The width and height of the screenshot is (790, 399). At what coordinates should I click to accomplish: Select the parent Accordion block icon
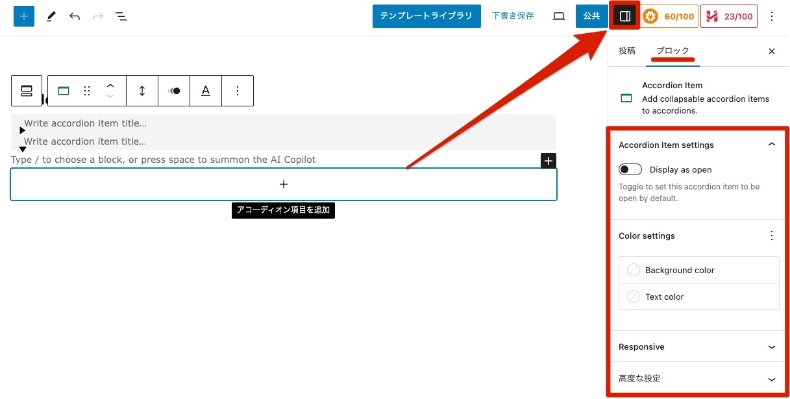coord(26,91)
